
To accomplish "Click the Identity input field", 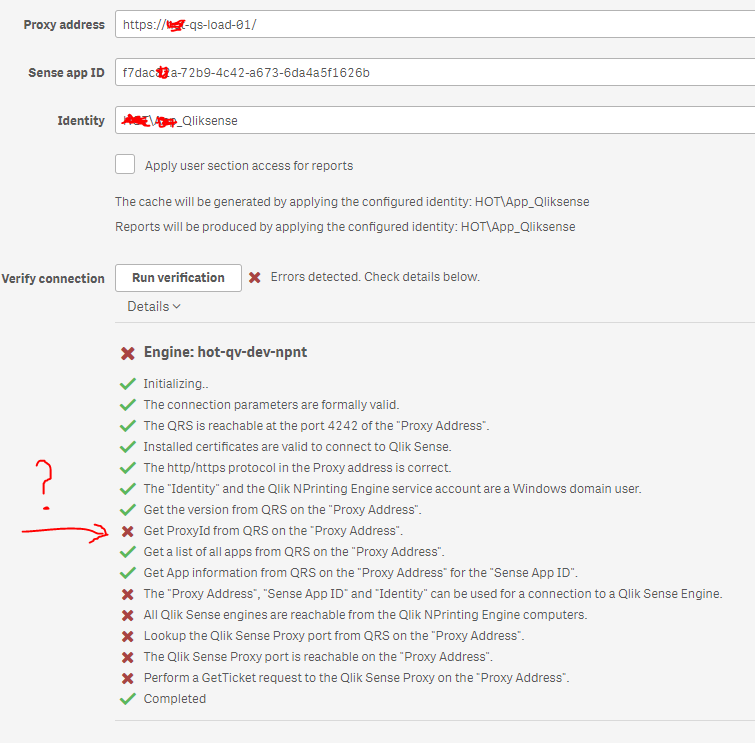I will click(x=435, y=121).
